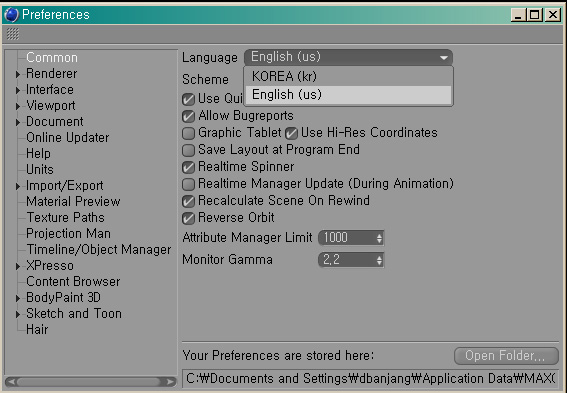Click "Your Preferences are stored here:" text
This screenshot has width=567, height=393.
pos(278,356)
